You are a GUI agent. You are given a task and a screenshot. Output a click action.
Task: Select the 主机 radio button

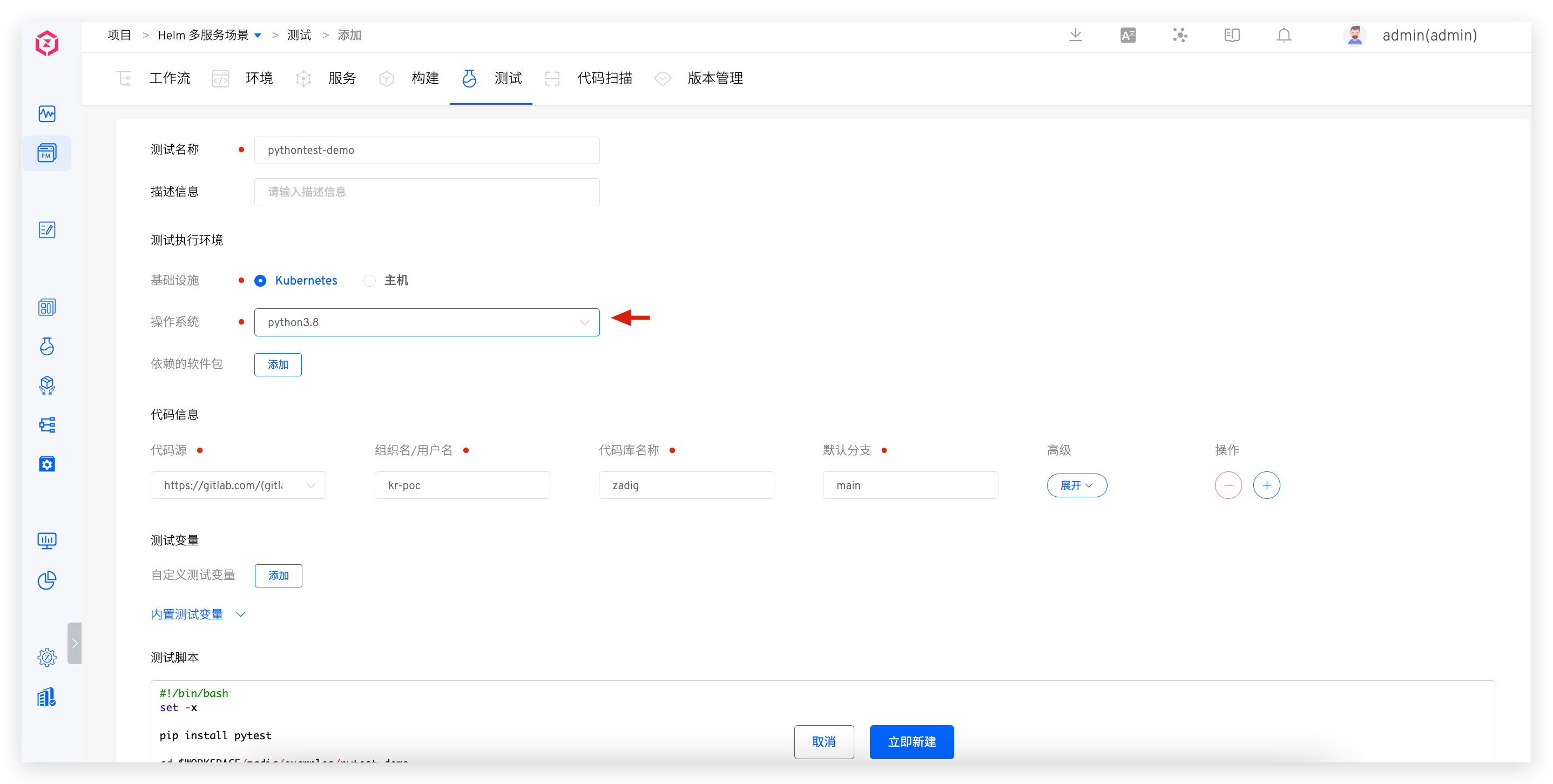[369, 281]
